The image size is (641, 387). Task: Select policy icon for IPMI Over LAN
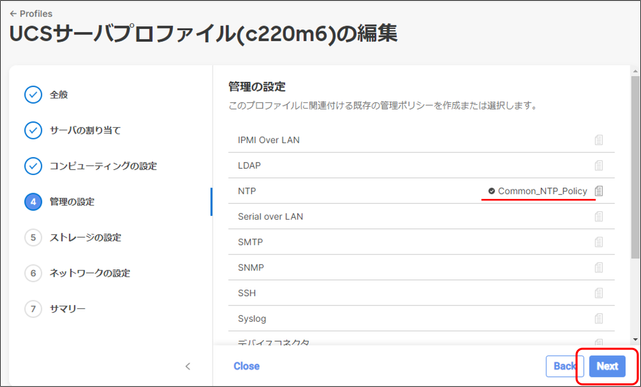(598, 140)
